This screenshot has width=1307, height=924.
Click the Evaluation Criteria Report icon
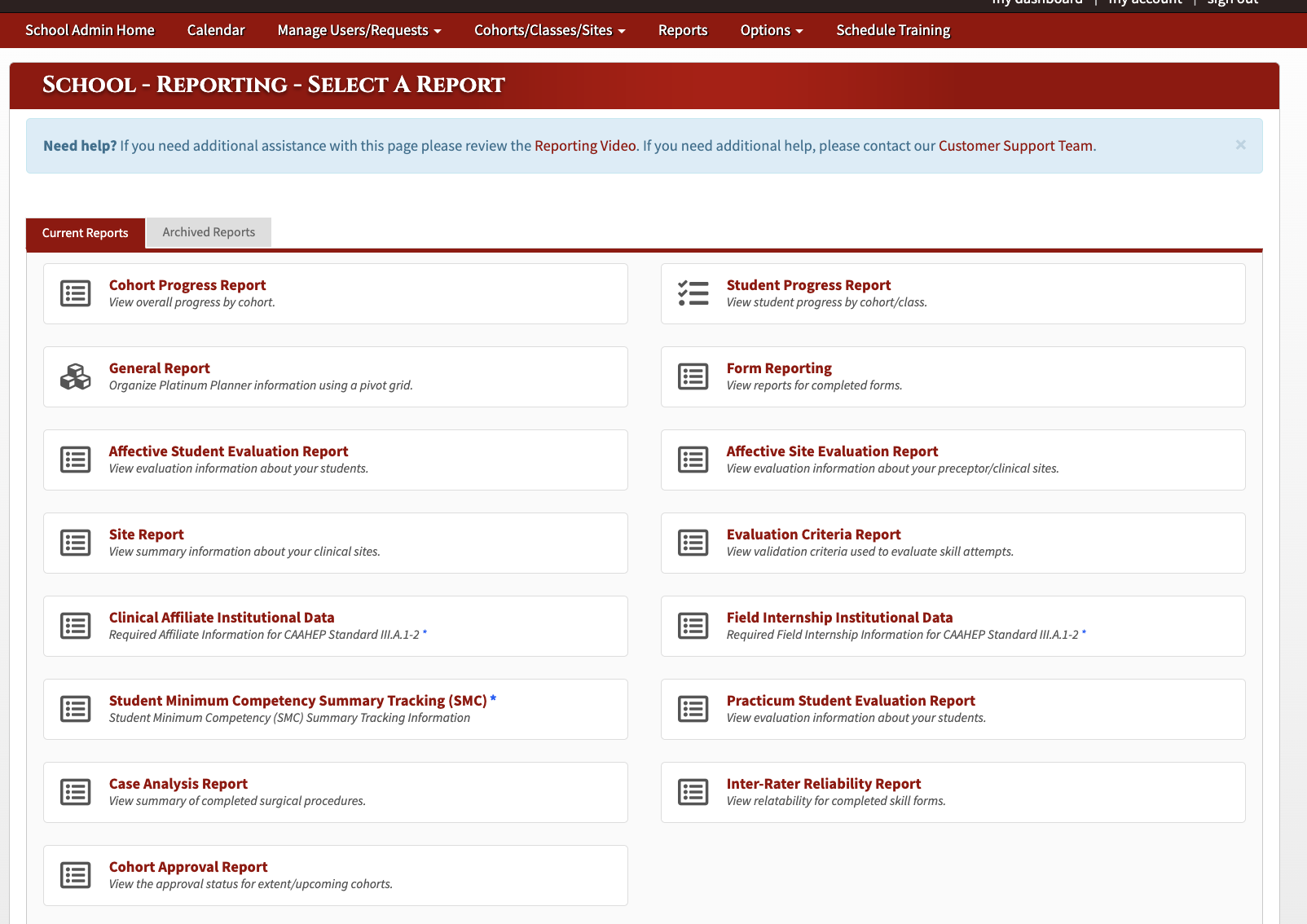click(x=693, y=543)
